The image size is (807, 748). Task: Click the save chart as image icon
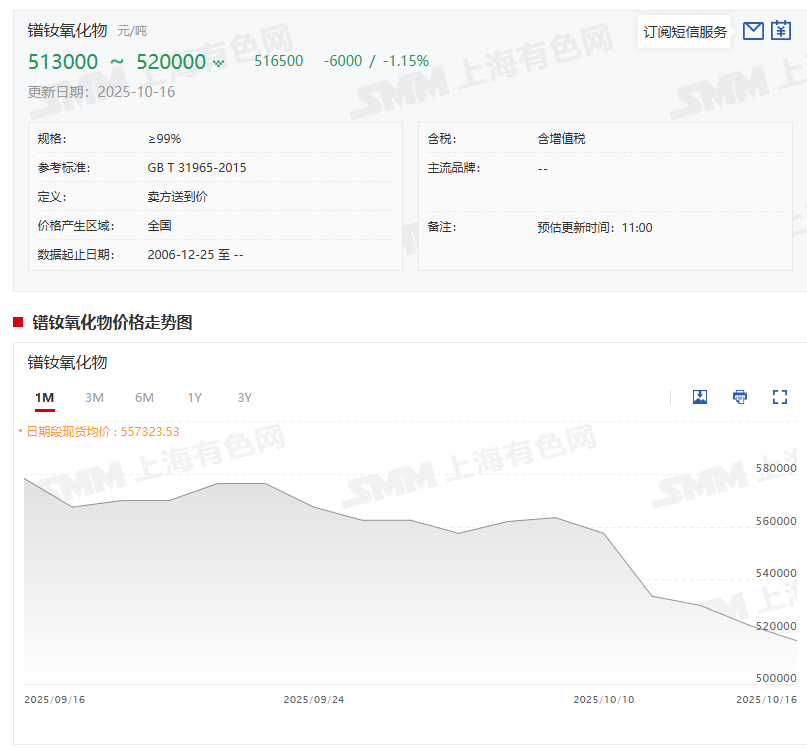tap(700, 397)
